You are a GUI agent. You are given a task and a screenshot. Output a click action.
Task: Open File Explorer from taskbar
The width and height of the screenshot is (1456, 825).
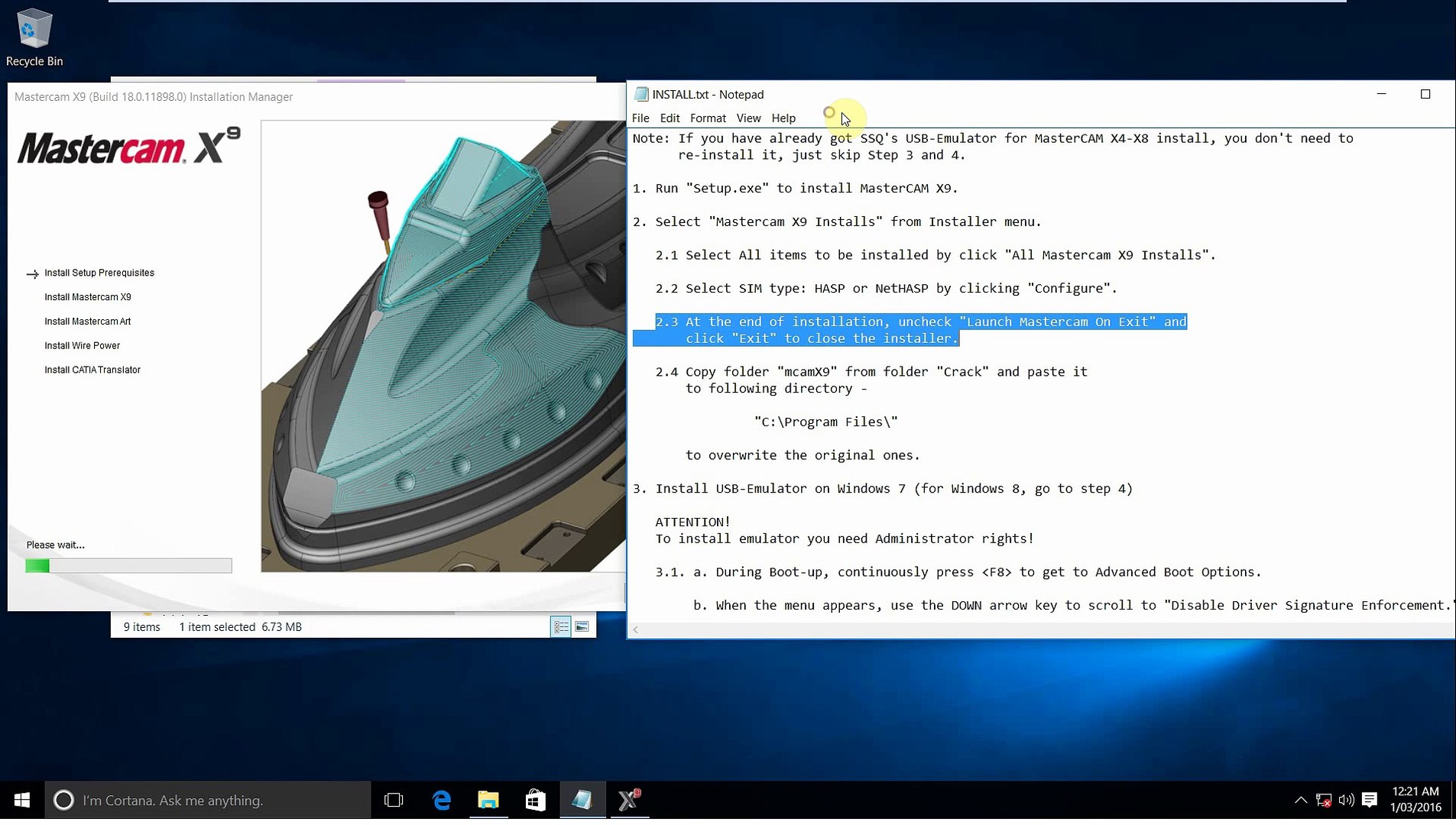tap(488, 800)
